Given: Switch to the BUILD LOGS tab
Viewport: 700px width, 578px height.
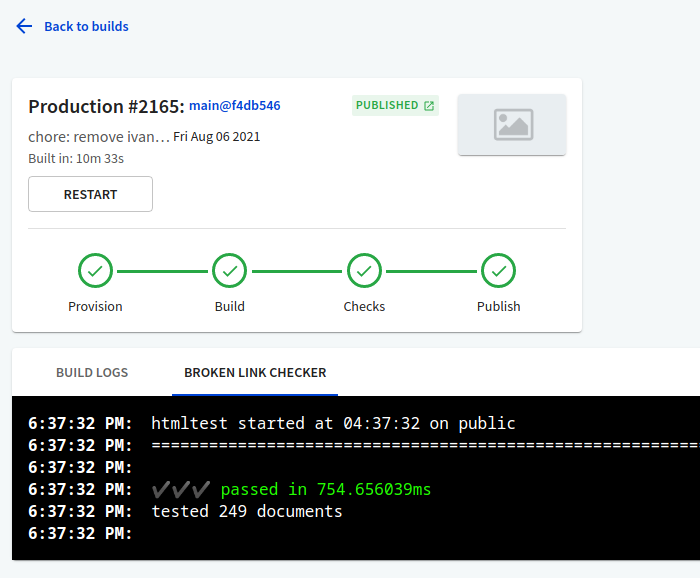Looking at the screenshot, I should (92, 373).
